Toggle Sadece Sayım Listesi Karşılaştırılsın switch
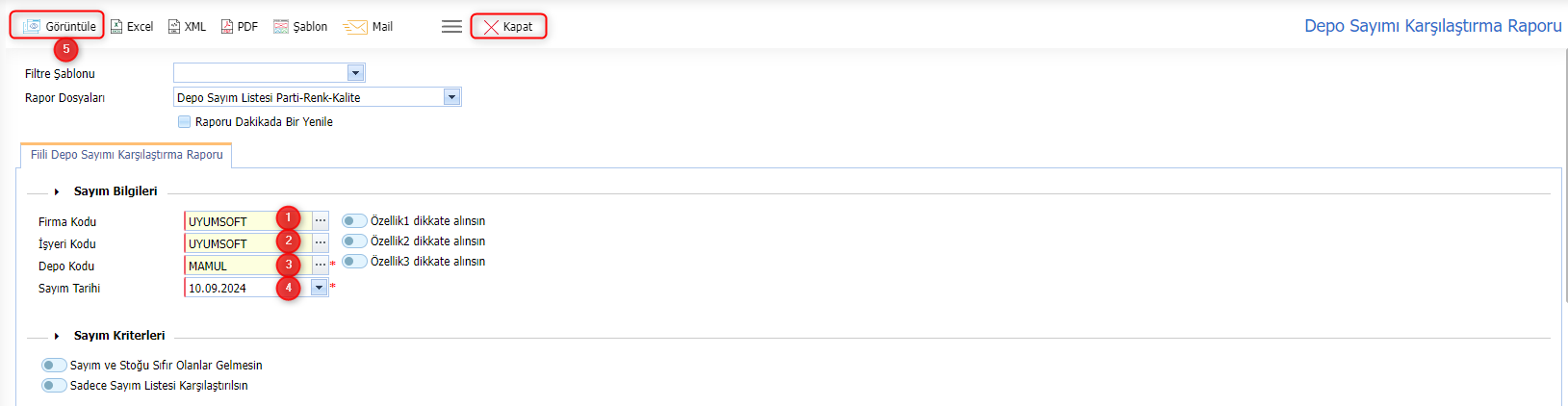 click(54, 386)
